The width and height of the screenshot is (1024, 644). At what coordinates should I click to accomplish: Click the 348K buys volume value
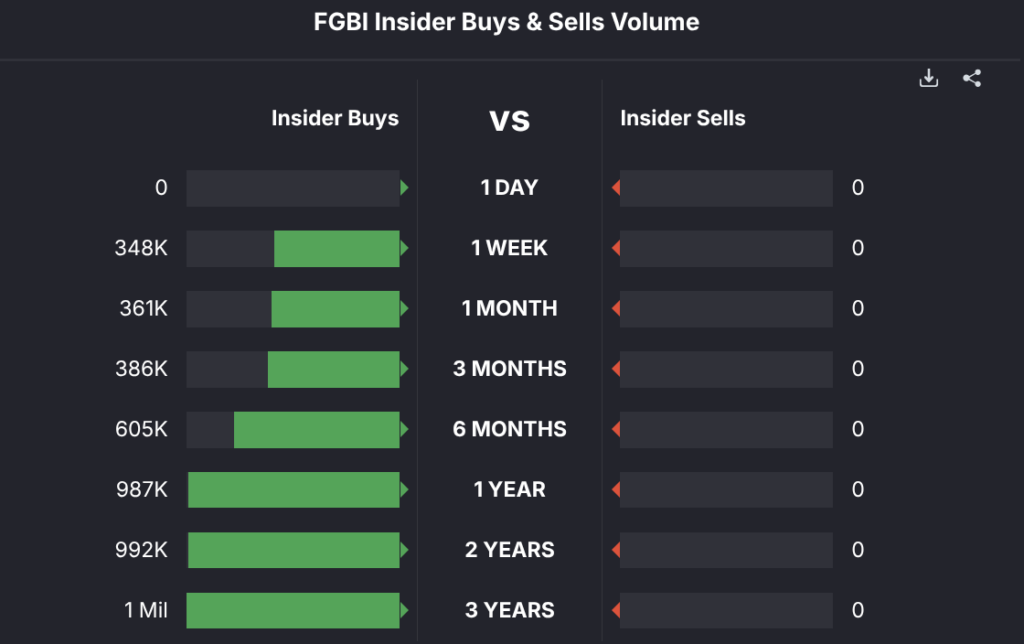tap(141, 248)
